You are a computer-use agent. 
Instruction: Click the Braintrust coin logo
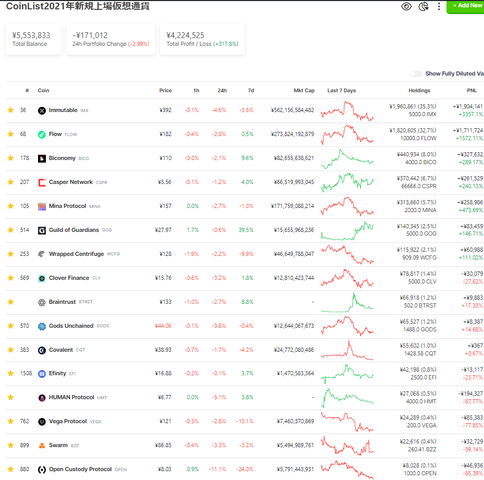42,302
